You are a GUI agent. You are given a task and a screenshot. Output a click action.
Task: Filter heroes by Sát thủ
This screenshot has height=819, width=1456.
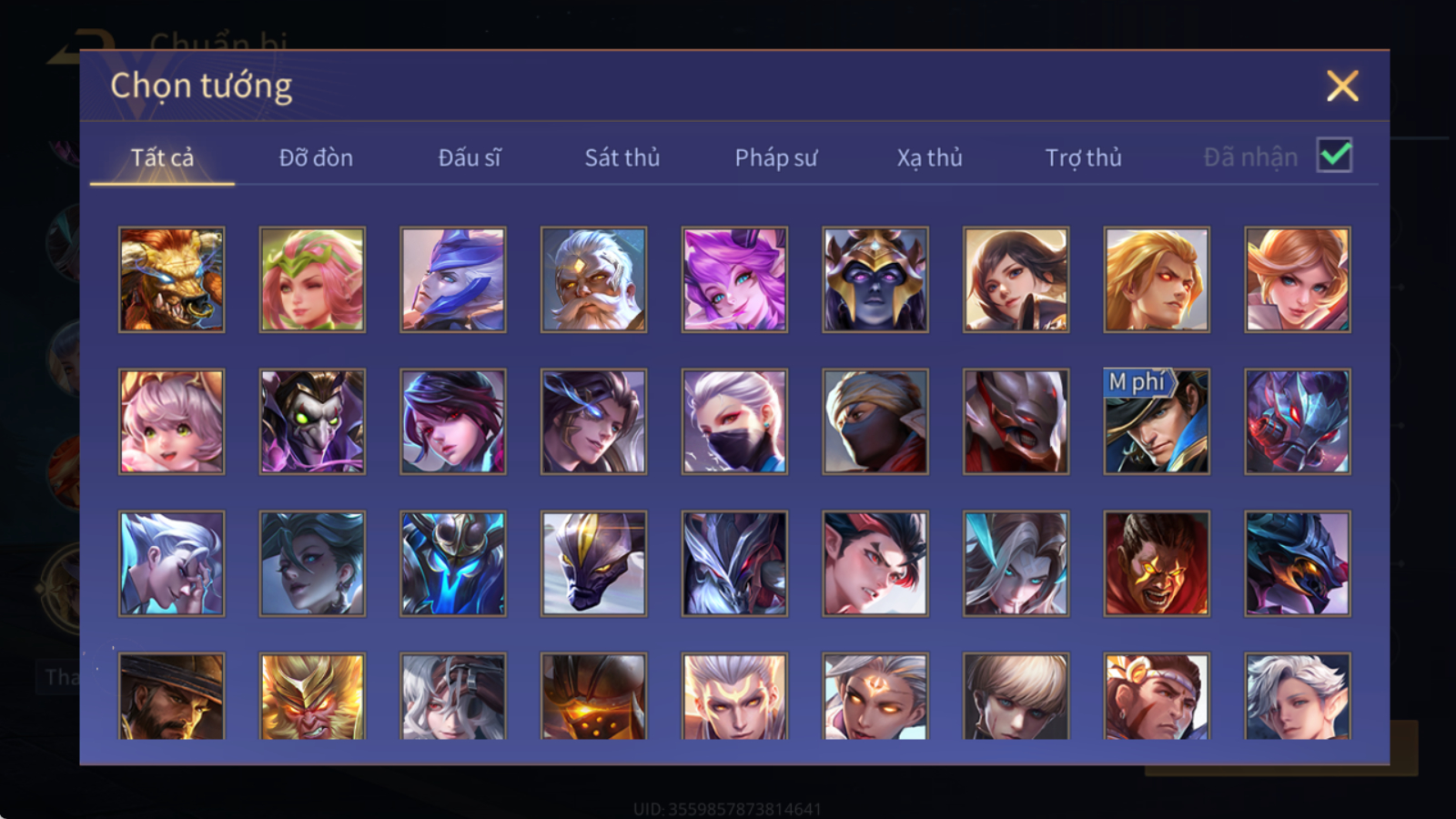(622, 157)
